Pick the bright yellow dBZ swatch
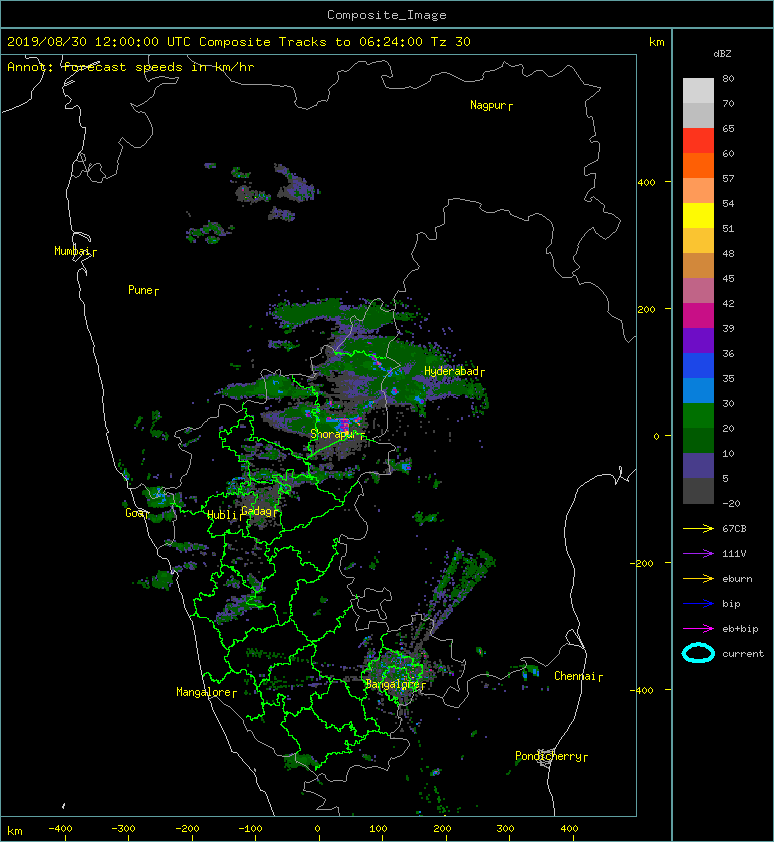774x842 pixels. click(698, 215)
